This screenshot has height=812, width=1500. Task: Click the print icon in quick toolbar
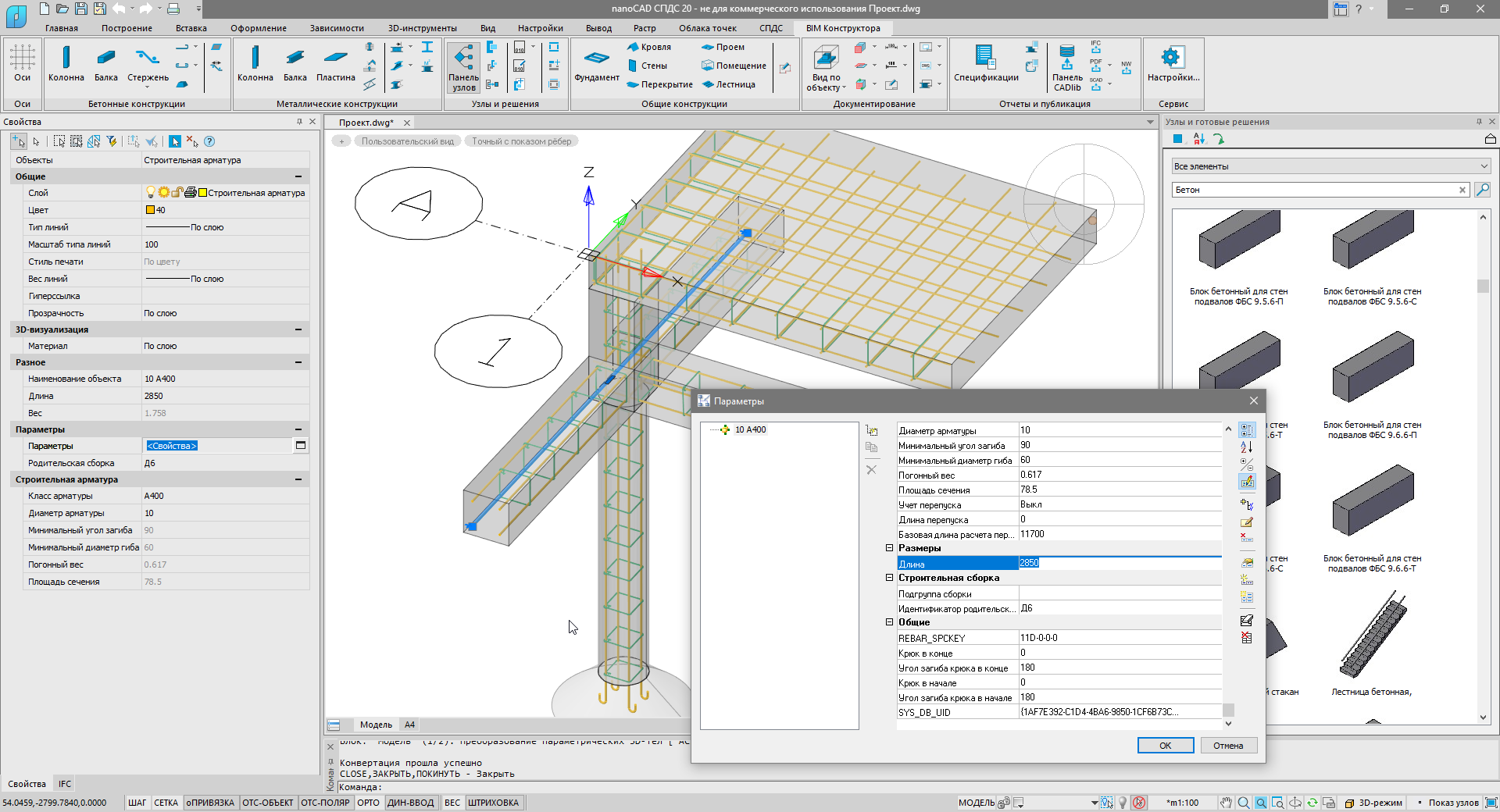click(x=173, y=9)
